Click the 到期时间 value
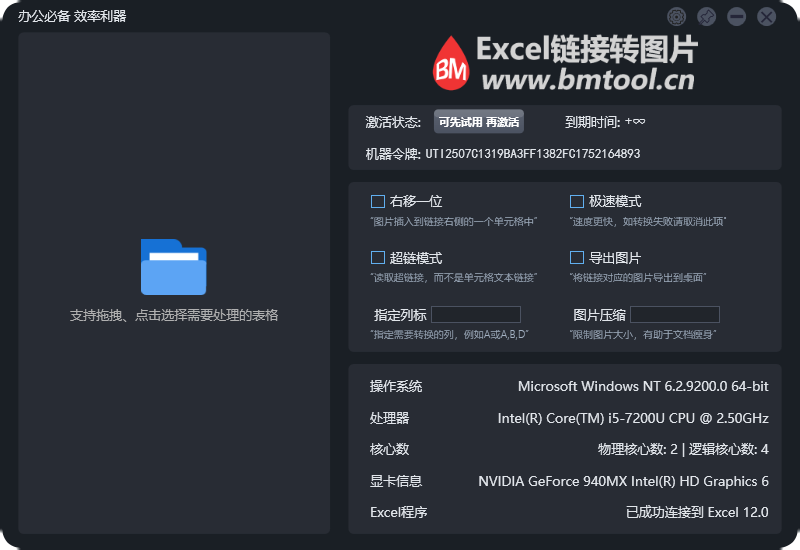Viewport: 800px width, 550px height. pyautogui.click(x=635, y=122)
